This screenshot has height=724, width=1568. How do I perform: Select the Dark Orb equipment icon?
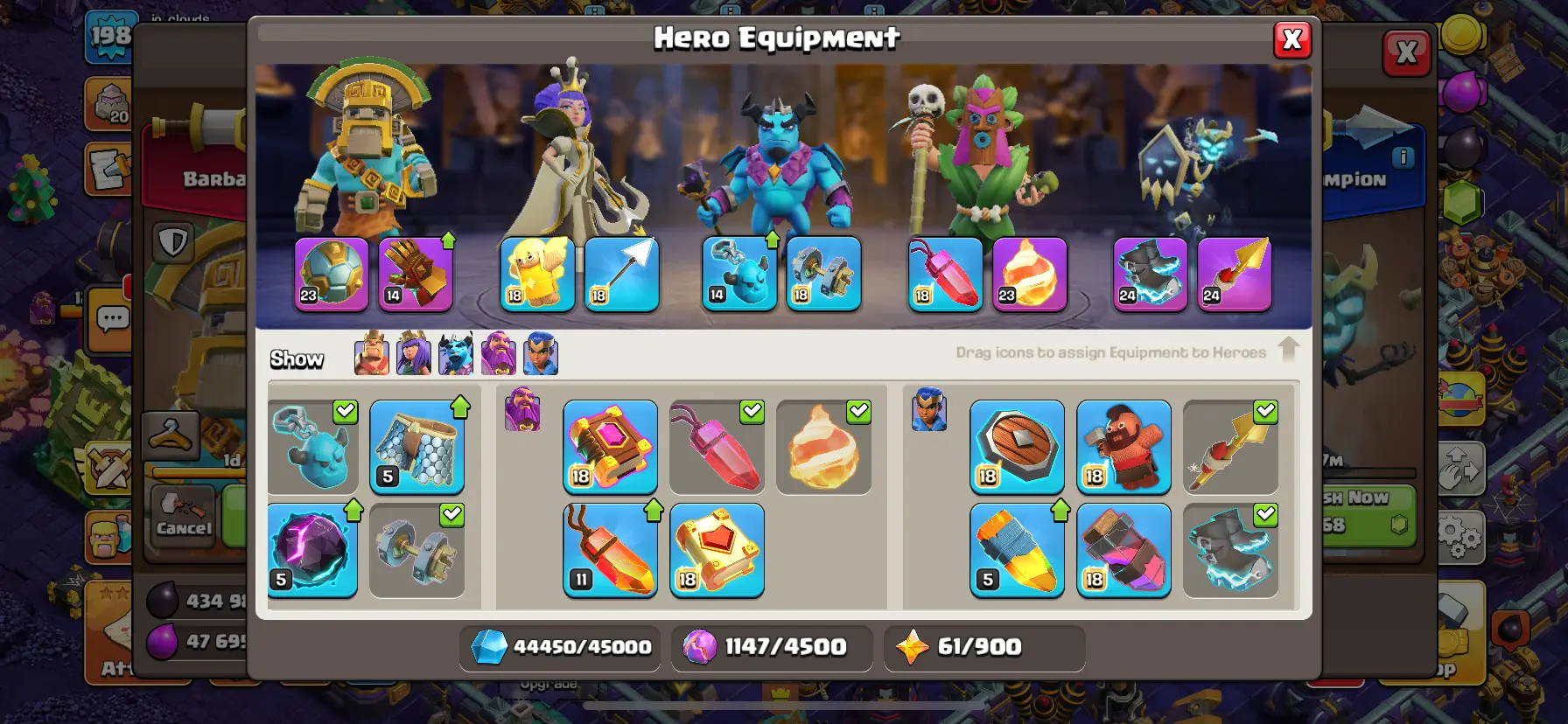[x=312, y=550]
